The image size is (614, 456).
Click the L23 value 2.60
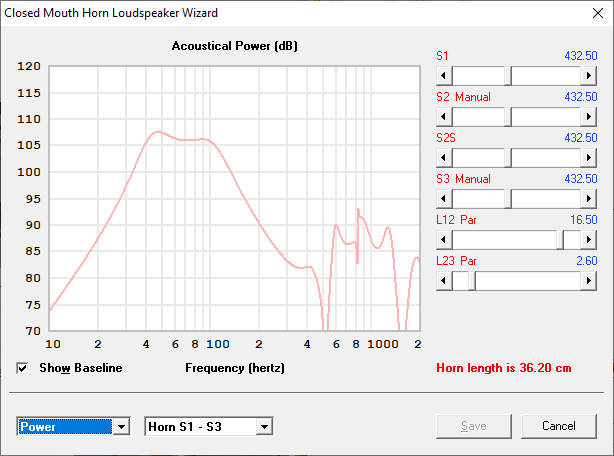(587, 261)
